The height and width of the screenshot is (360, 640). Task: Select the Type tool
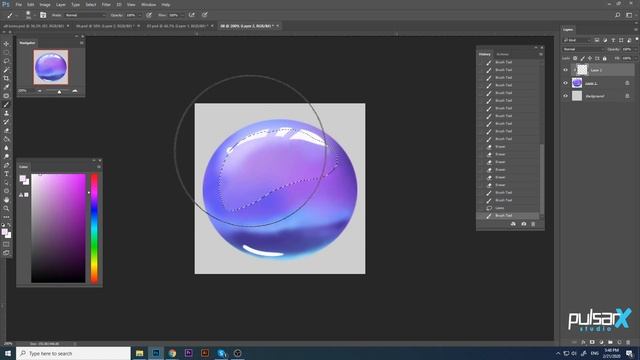pos(6,174)
